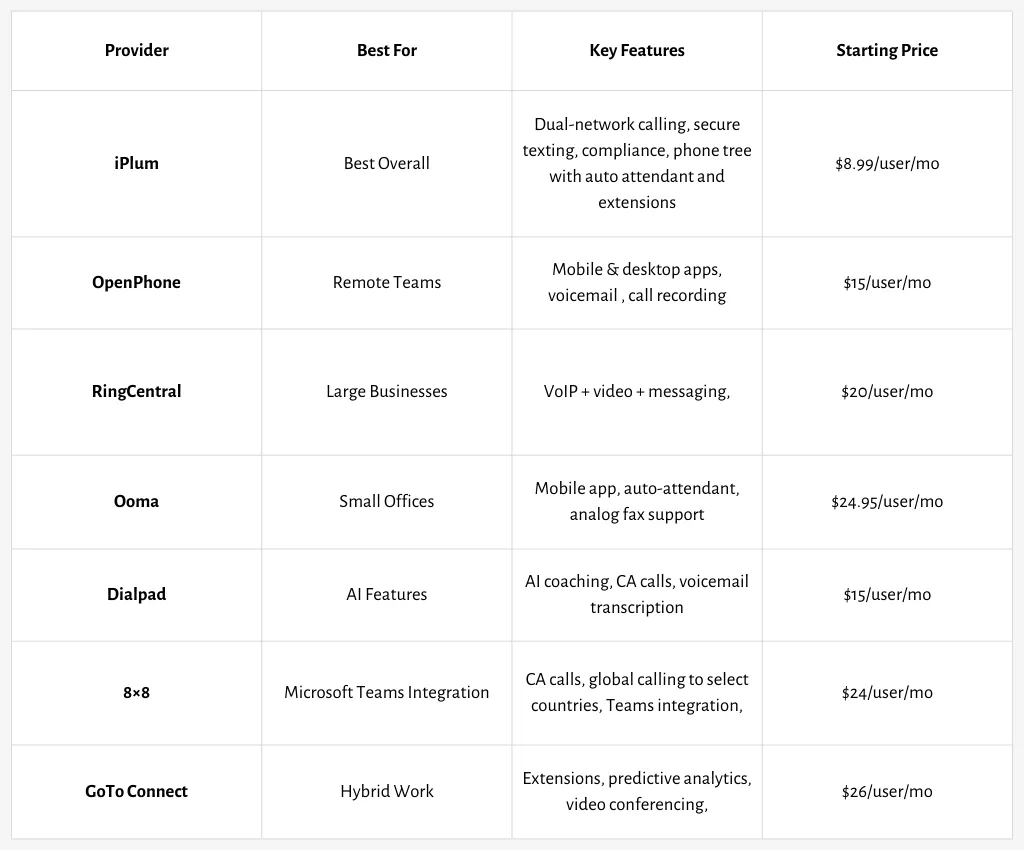Click the Starting Price column header
The image size is (1024, 850).
(x=887, y=50)
